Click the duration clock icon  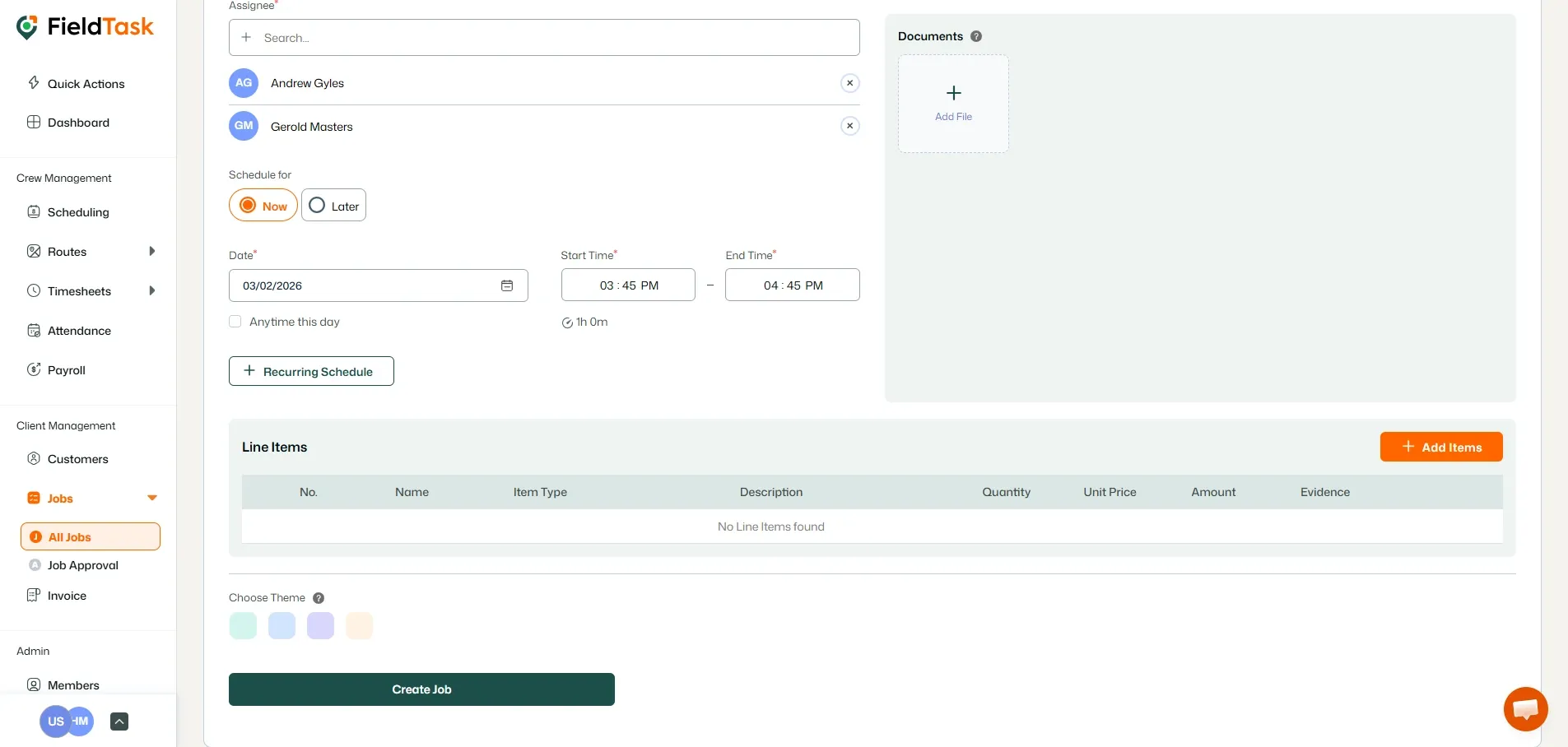click(567, 322)
